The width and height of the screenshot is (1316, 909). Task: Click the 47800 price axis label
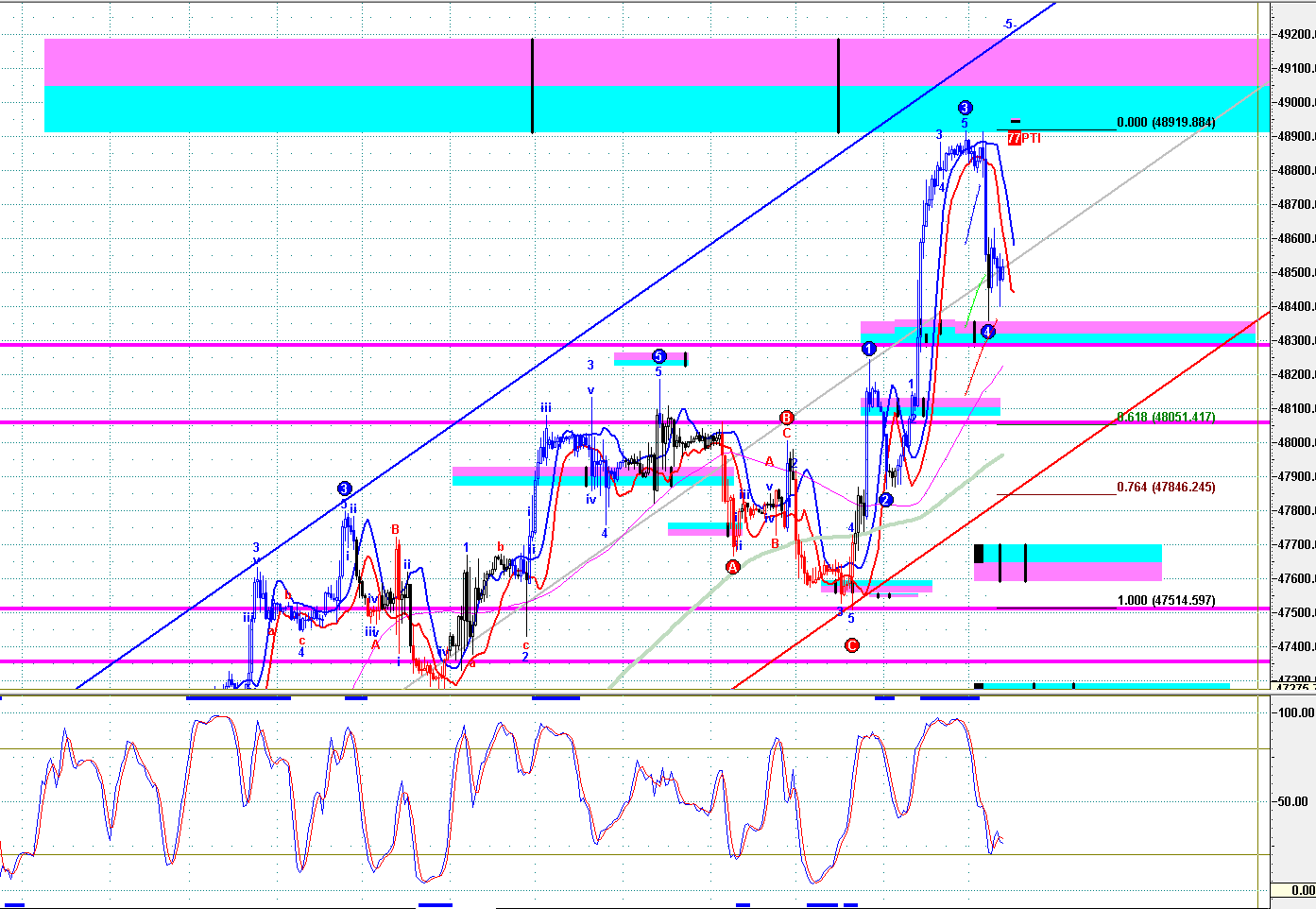[x=1296, y=511]
